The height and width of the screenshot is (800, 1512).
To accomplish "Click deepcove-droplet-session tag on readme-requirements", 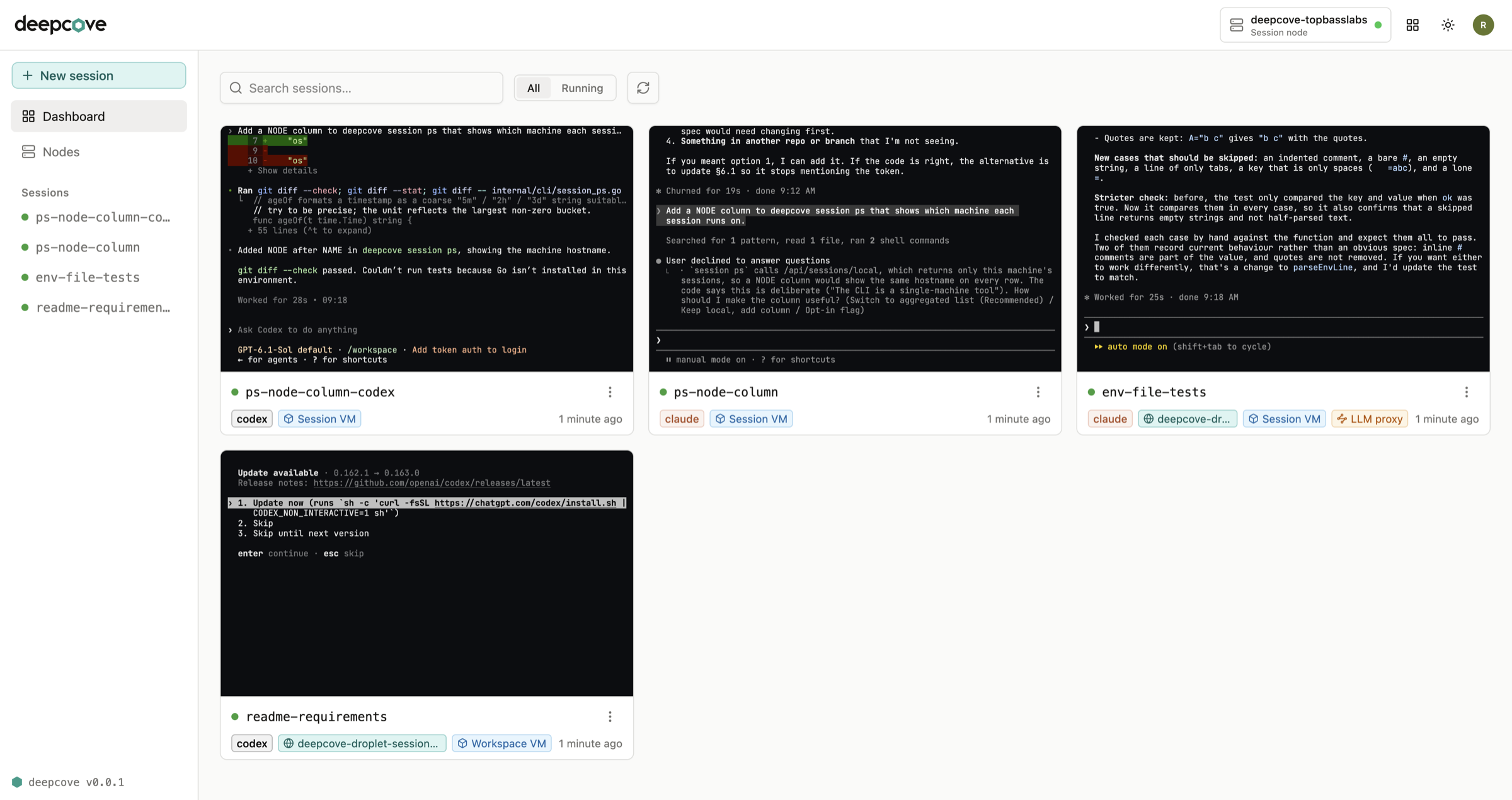I will tap(362, 743).
